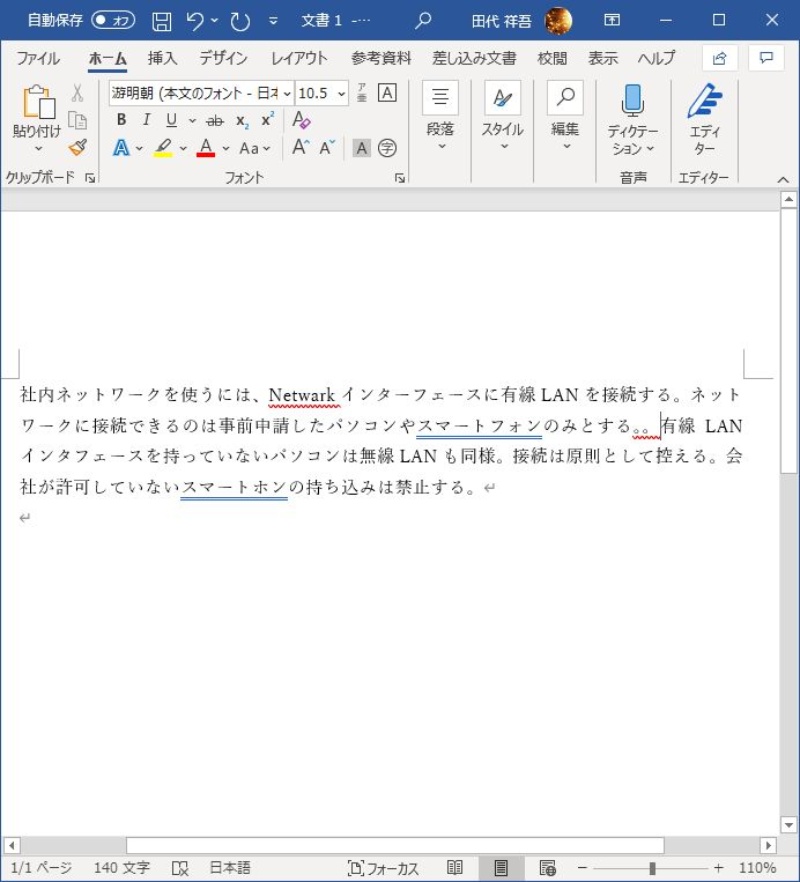Switch to Read Mode in status bar

455,867
